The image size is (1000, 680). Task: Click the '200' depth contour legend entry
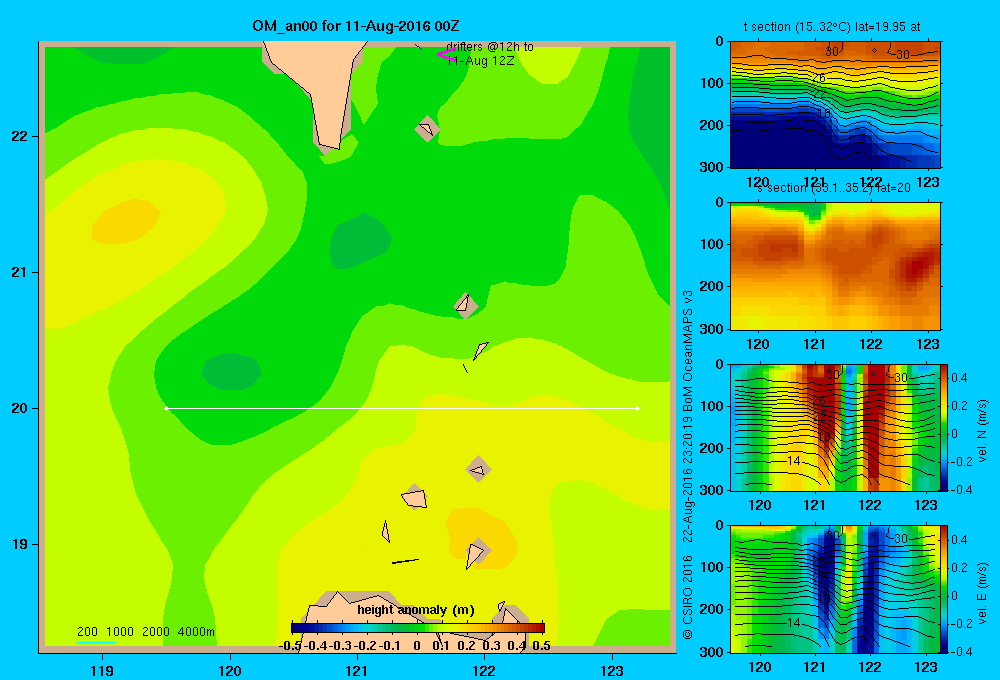tap(87, 632)
